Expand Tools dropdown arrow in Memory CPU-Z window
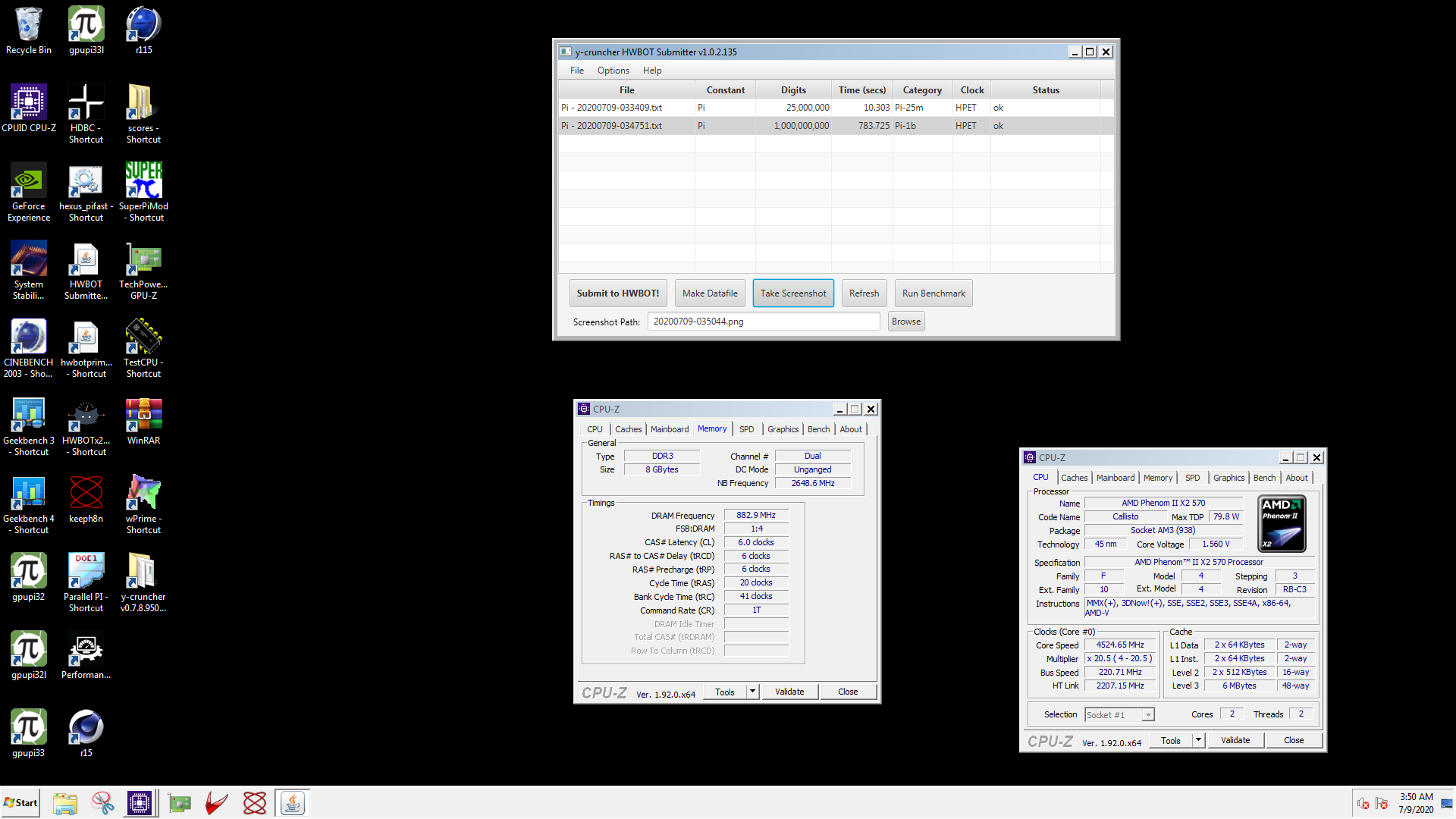This screenshot has width=1456, height=819. click(x=752, y=692)
